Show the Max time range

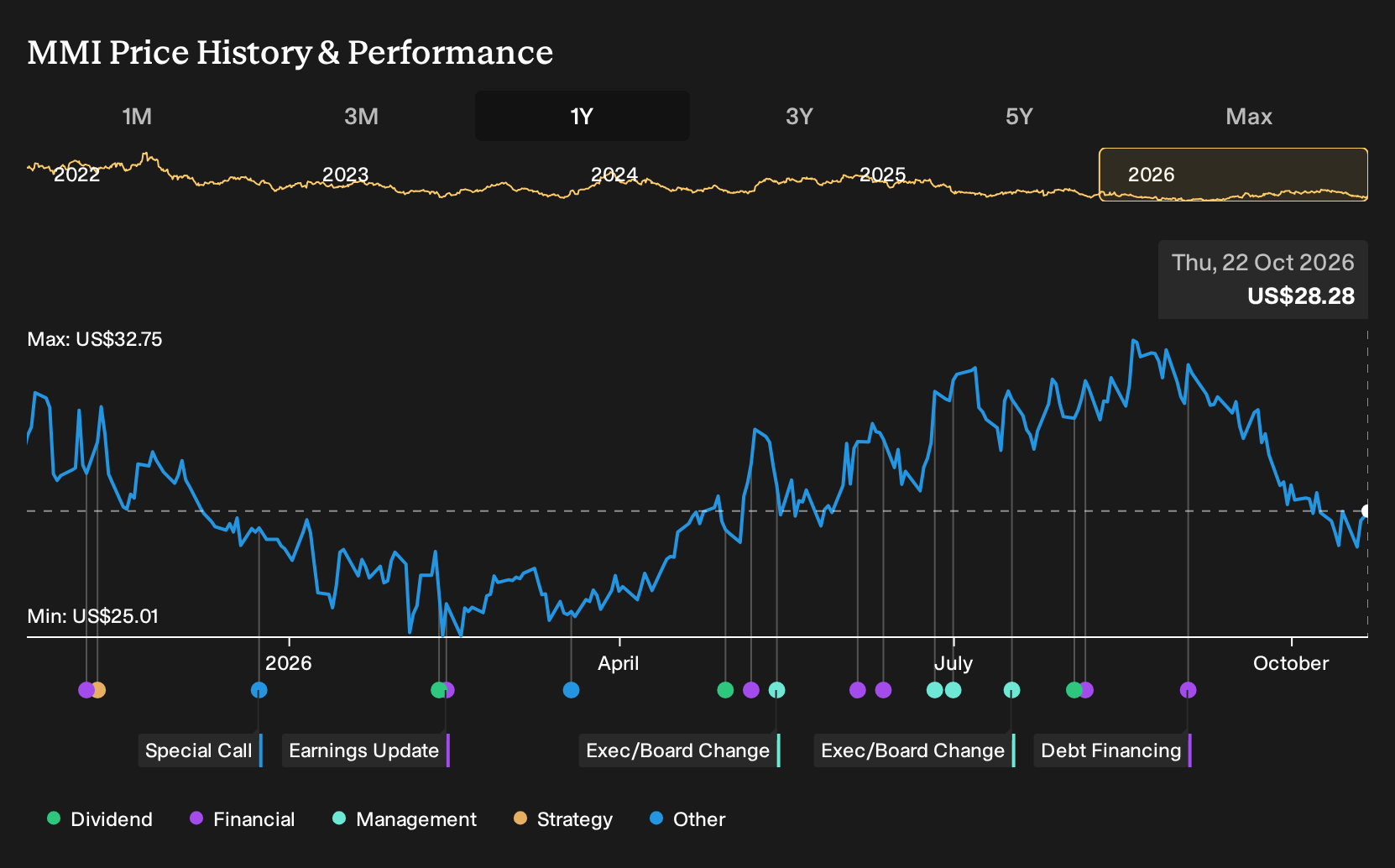[1249, 116]
